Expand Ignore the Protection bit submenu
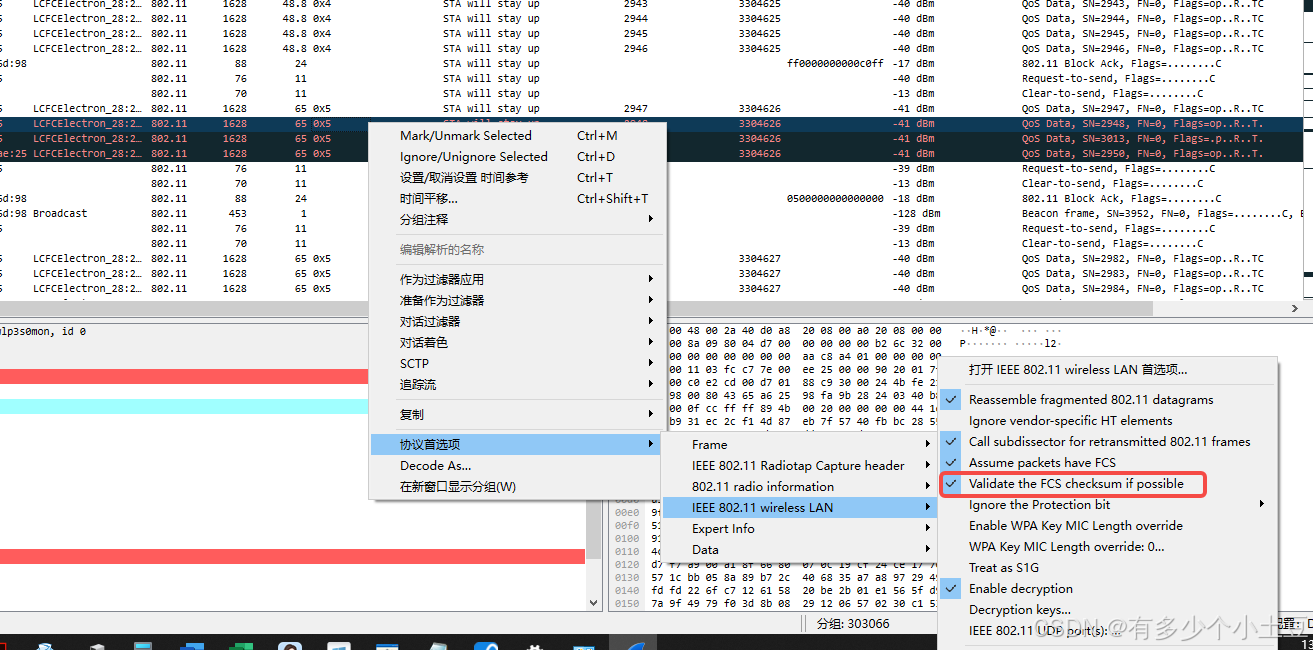This screenshot has height=650, width=1313. click(x=1107, y=505)
